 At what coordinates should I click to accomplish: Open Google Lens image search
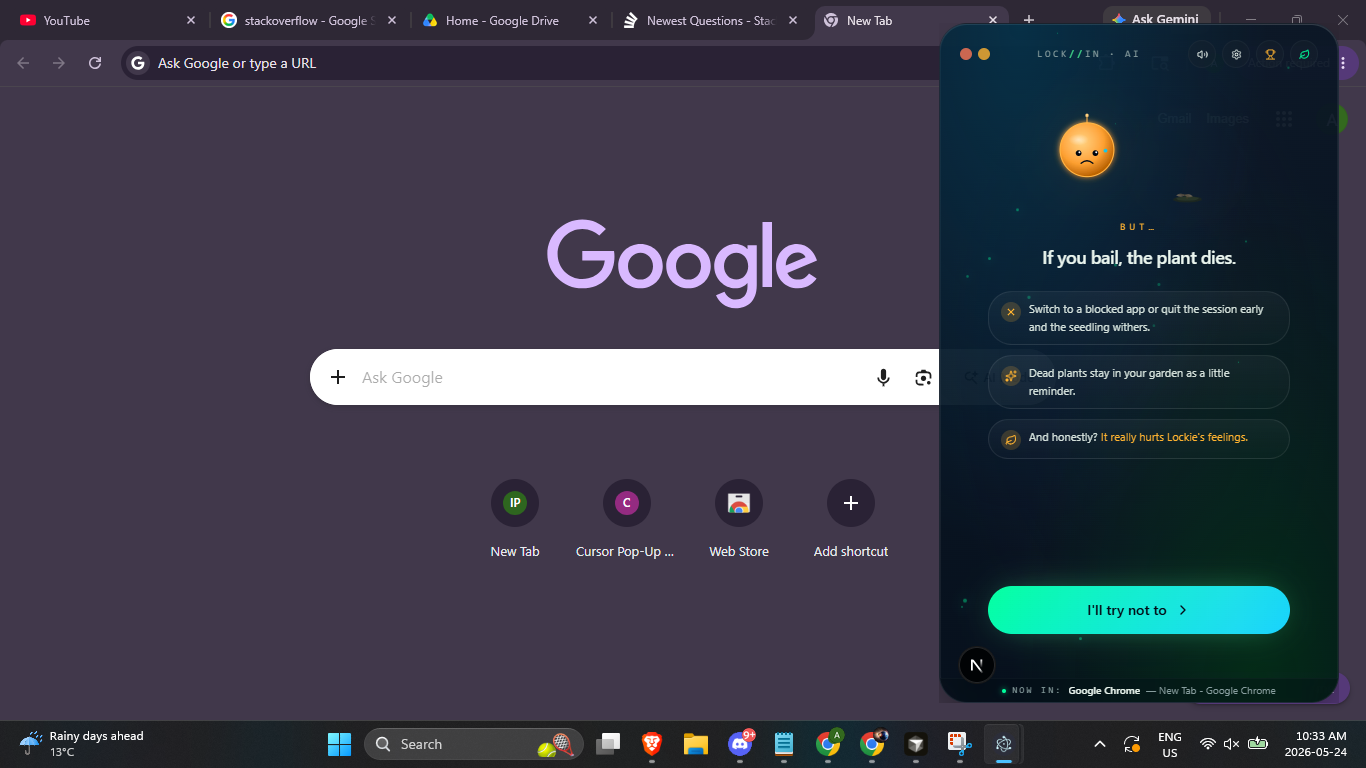923,377
